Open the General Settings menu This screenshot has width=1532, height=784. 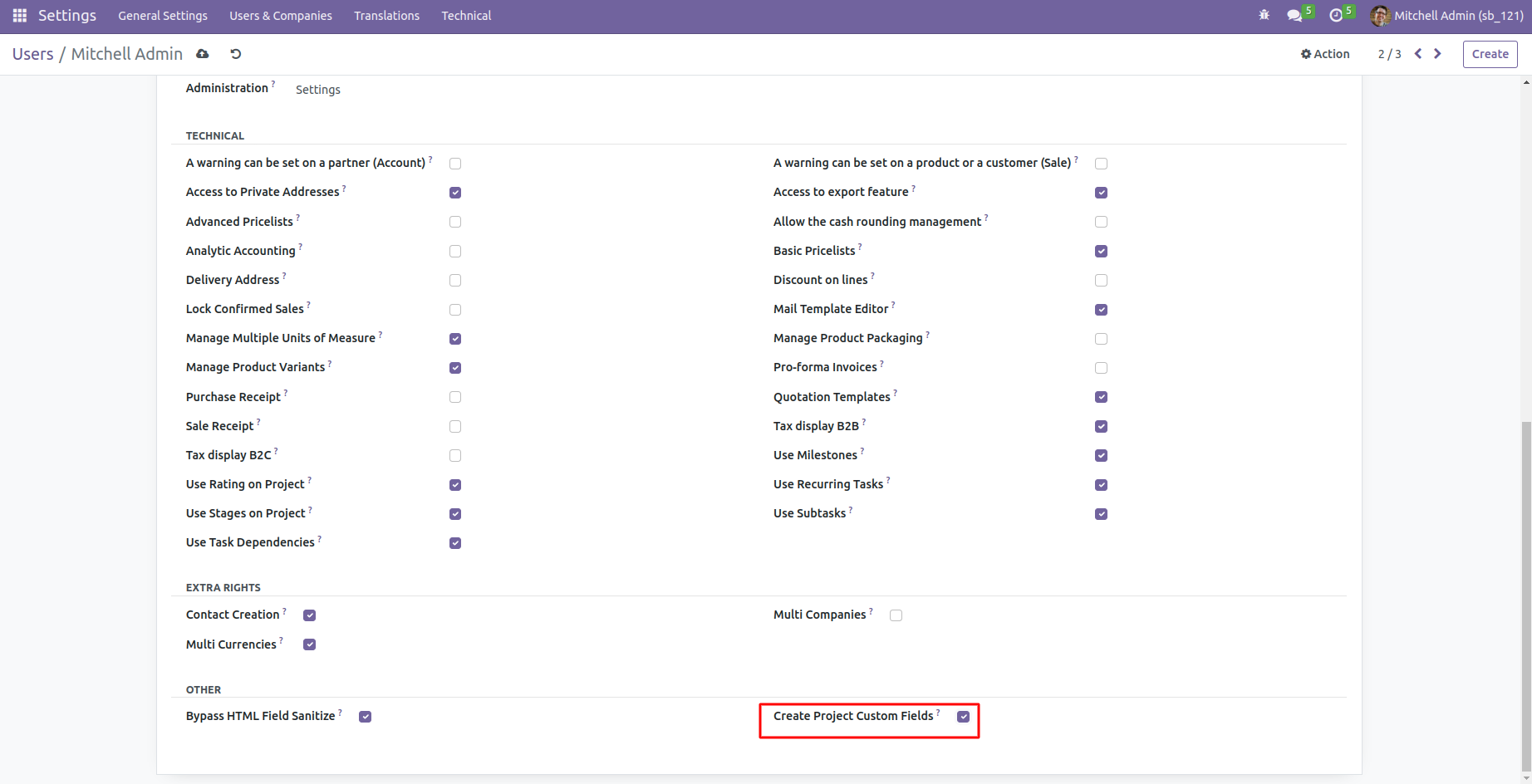pyautogui.click(x=163, y=16)
